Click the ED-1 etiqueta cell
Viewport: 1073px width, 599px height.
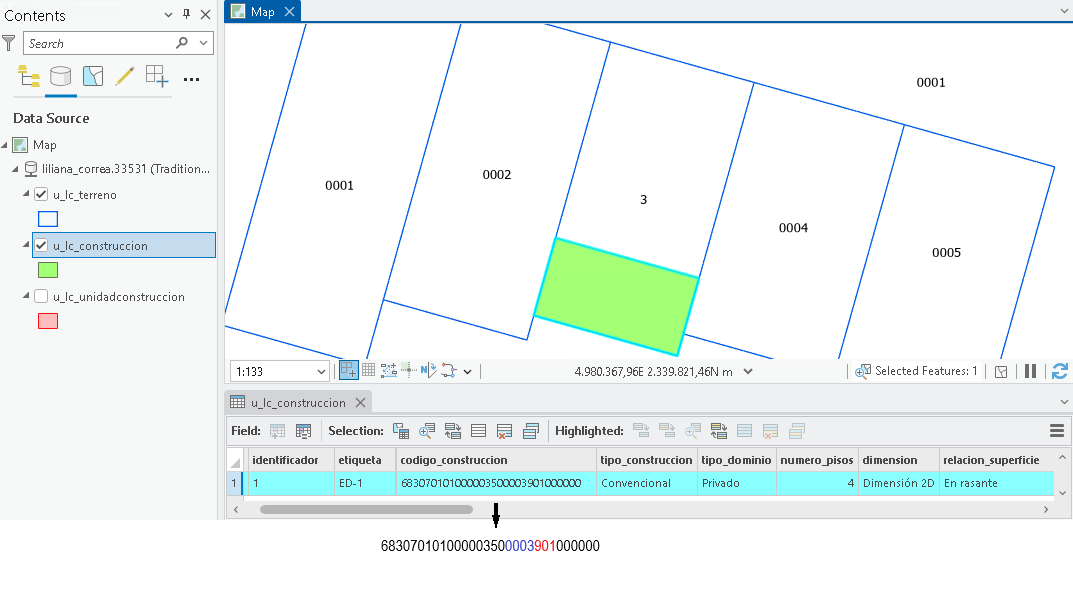click(x=365, y=483)
